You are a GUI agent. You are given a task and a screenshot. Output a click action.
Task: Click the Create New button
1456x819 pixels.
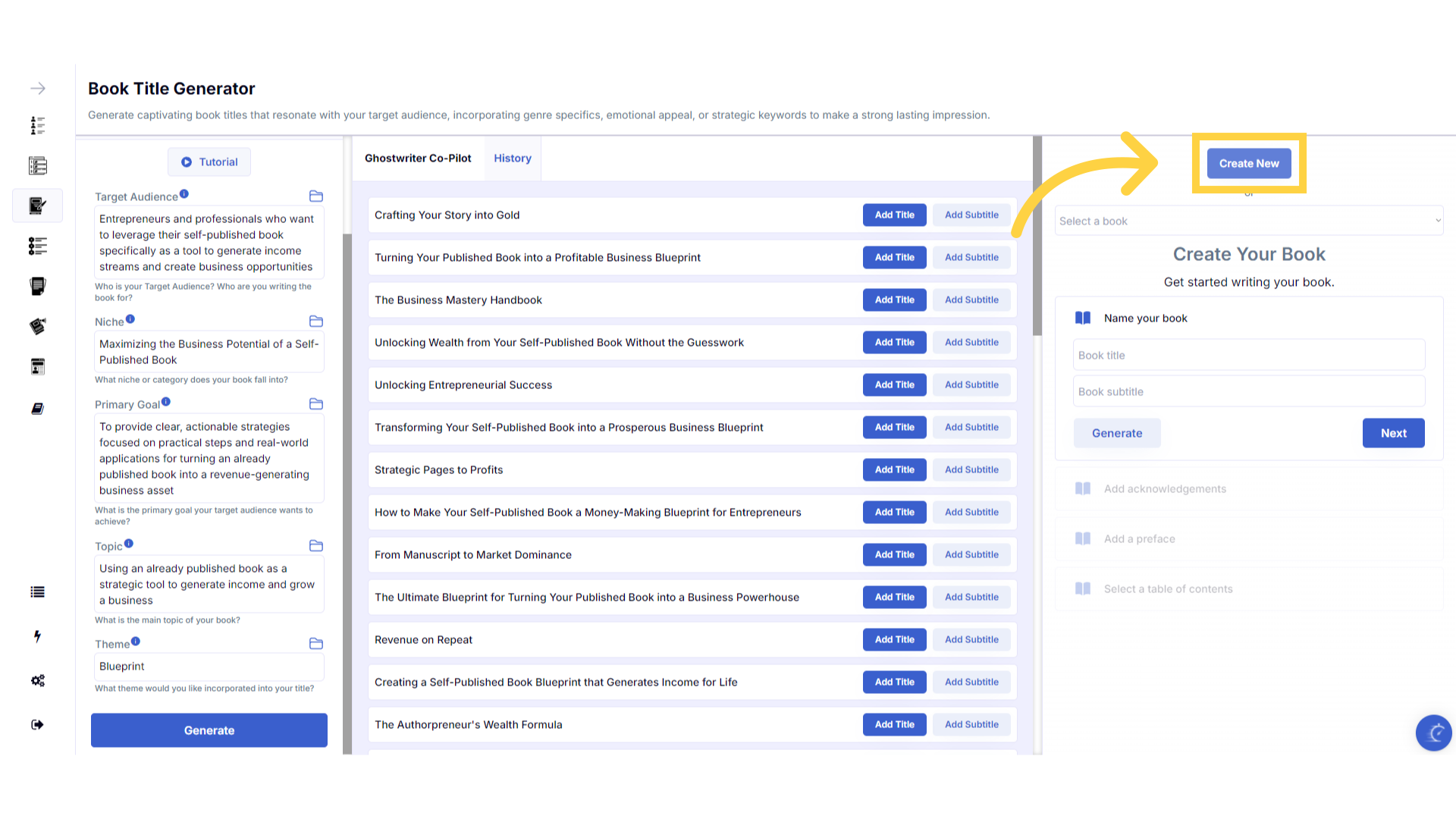1248,164
